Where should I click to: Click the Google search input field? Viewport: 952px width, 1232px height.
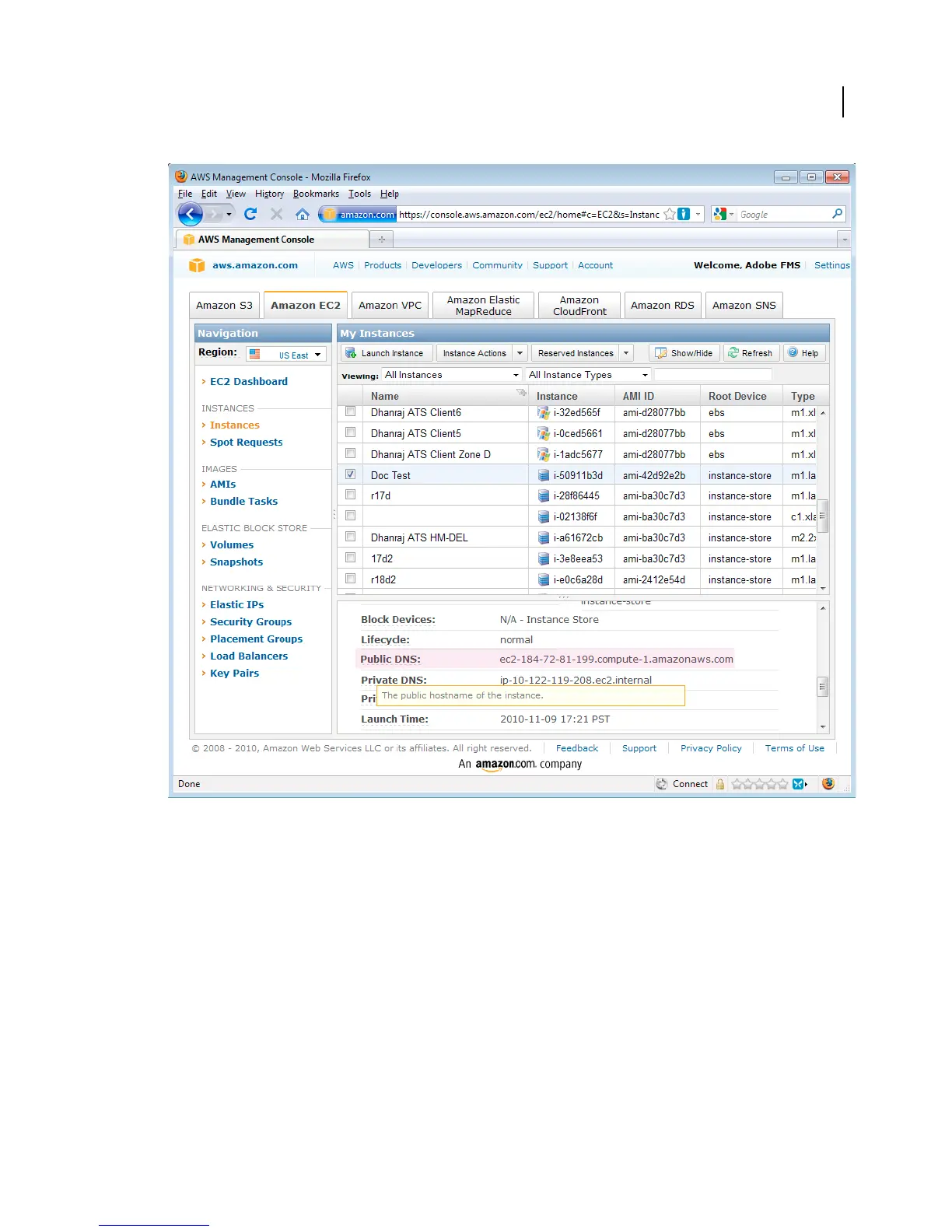point(784,214)
